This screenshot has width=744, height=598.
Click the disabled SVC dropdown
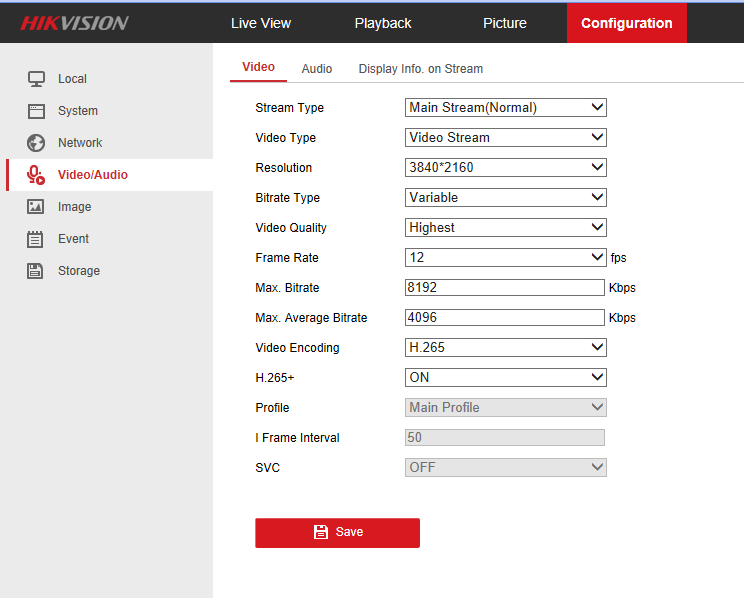pyautogui.click(x=506, y=467)
